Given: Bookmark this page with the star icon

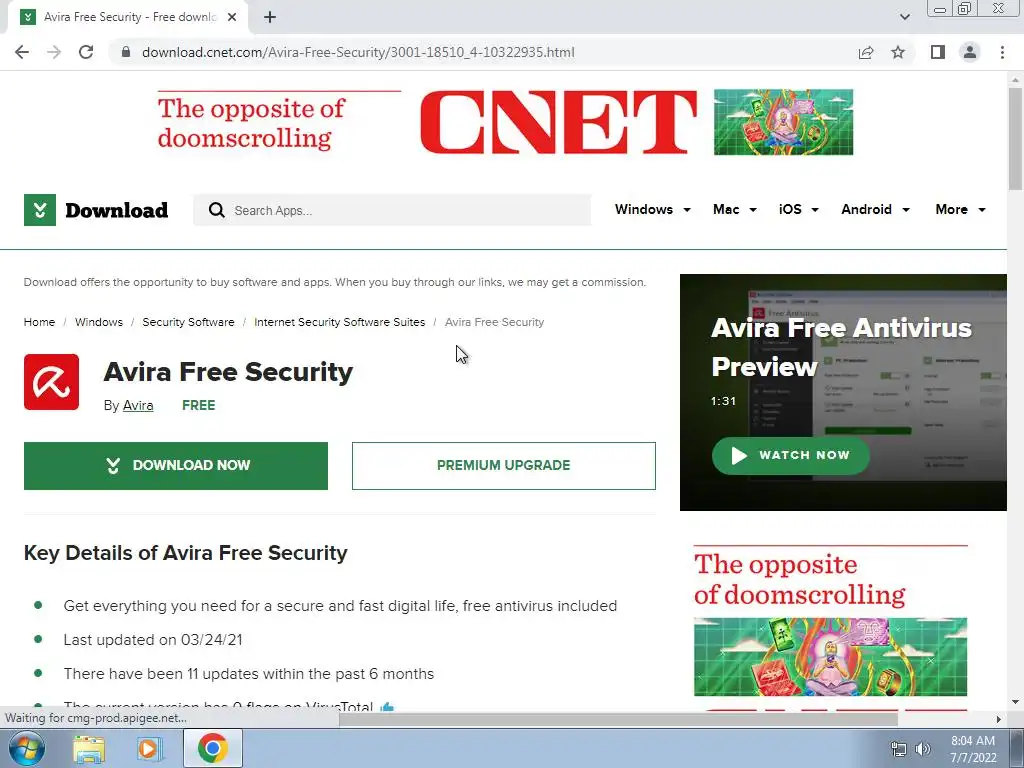Looking at the screenshot, I should coord(898,52).
